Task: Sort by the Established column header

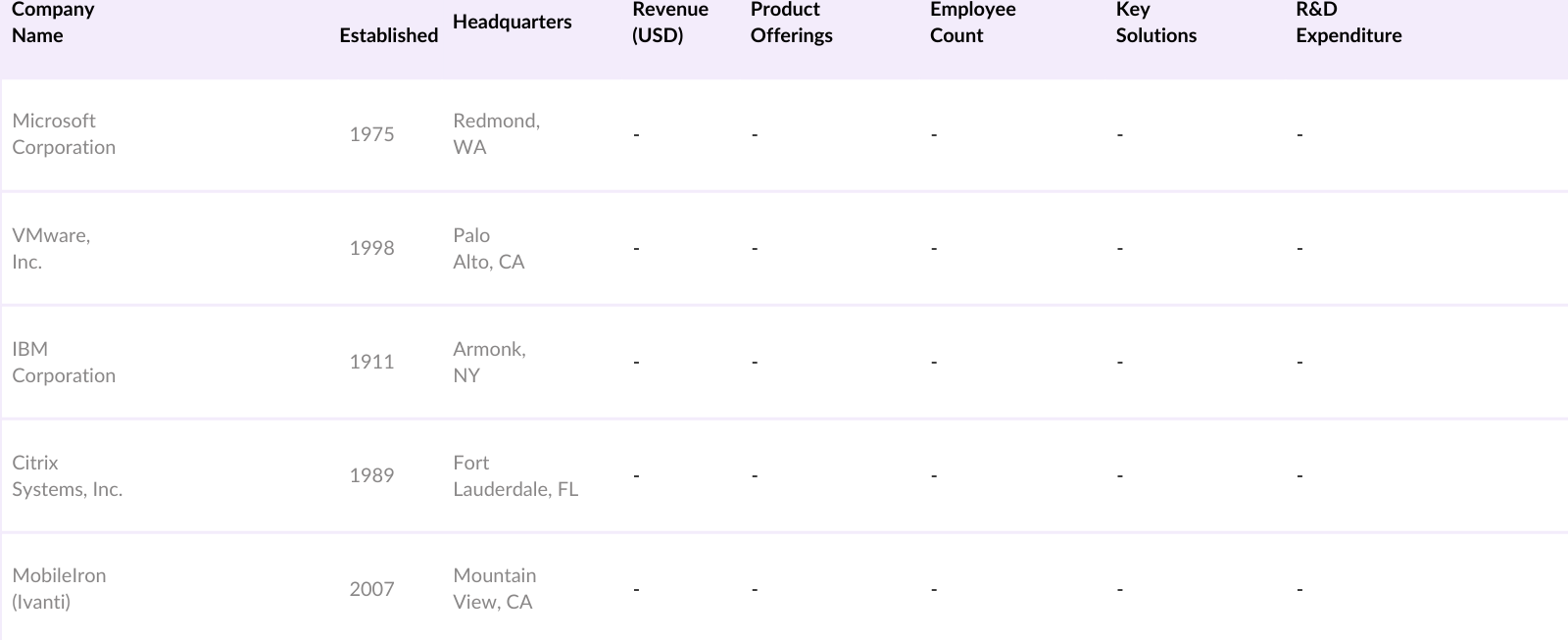Action: [388, 35]
